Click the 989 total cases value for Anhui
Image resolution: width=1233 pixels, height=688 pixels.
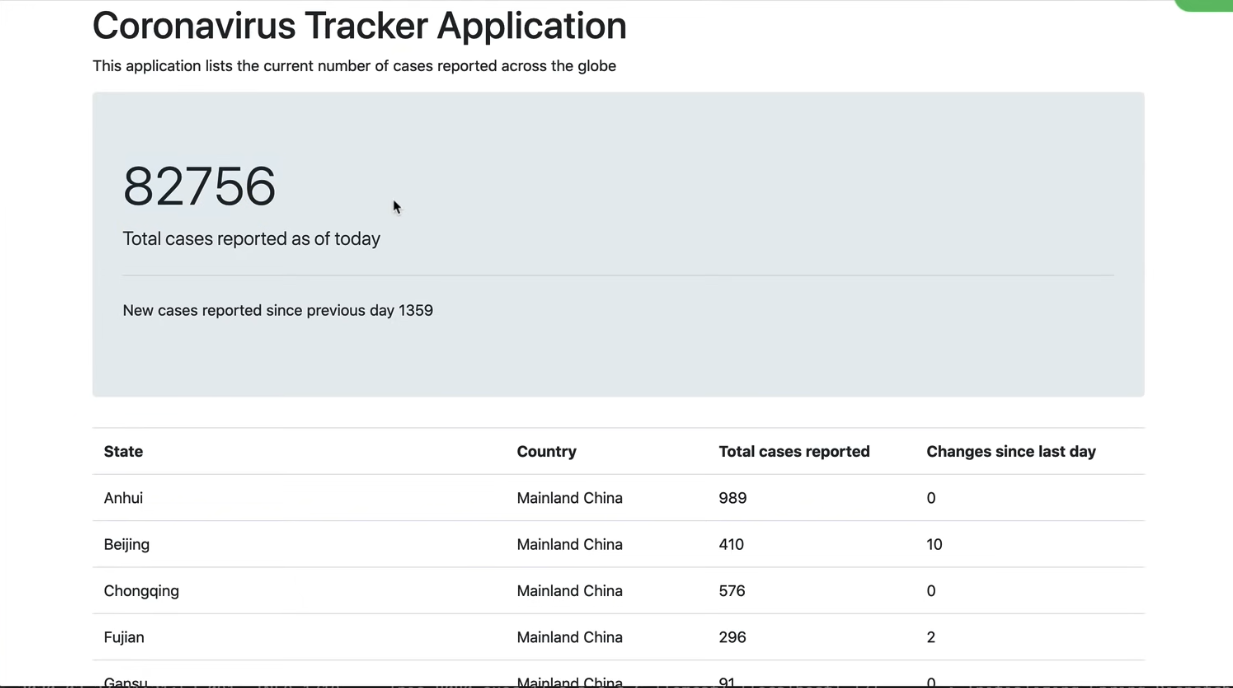coord(732,498)
